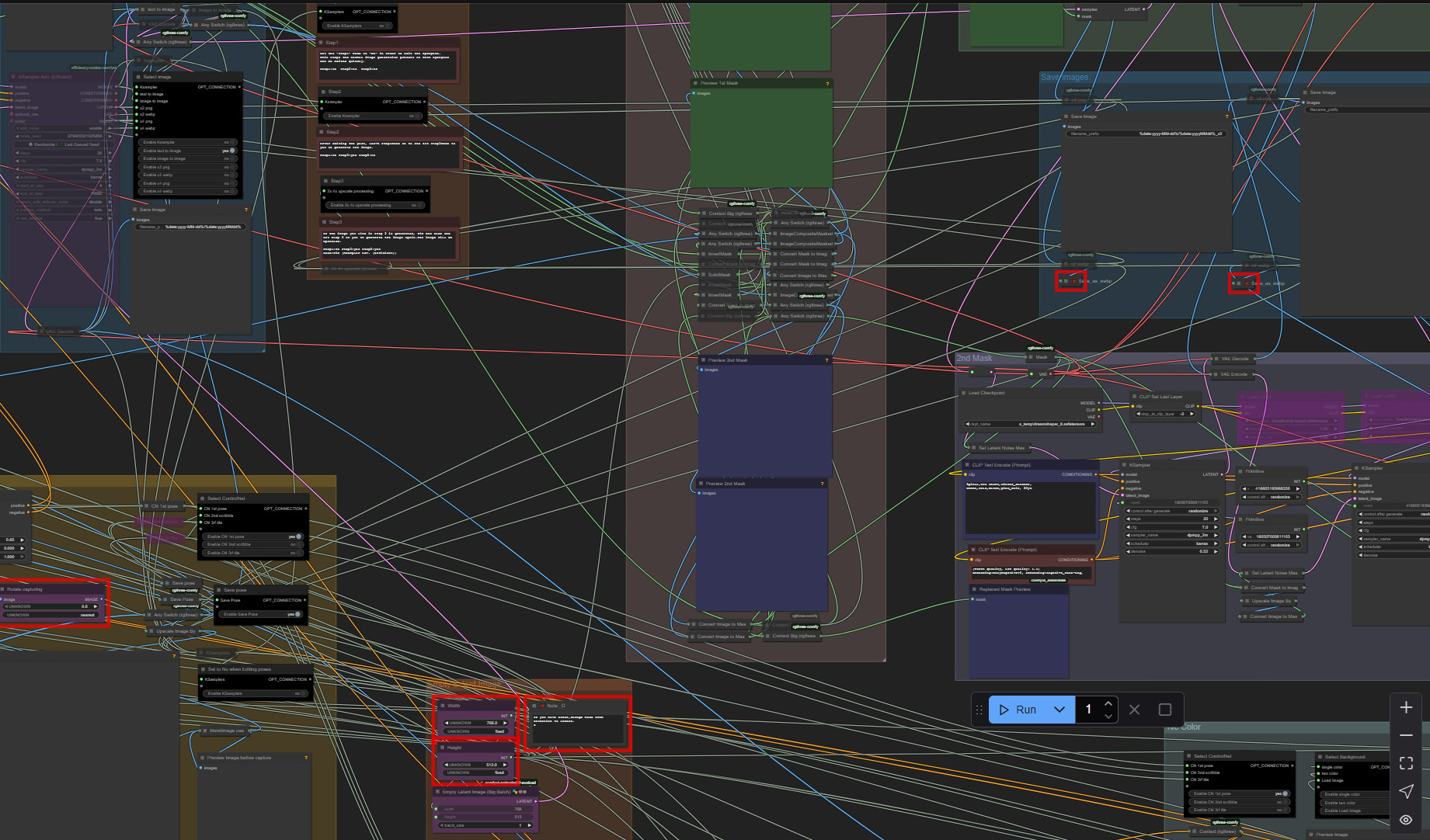
Task: Cancel current run with the X icon
Action: coord(1134,710)
